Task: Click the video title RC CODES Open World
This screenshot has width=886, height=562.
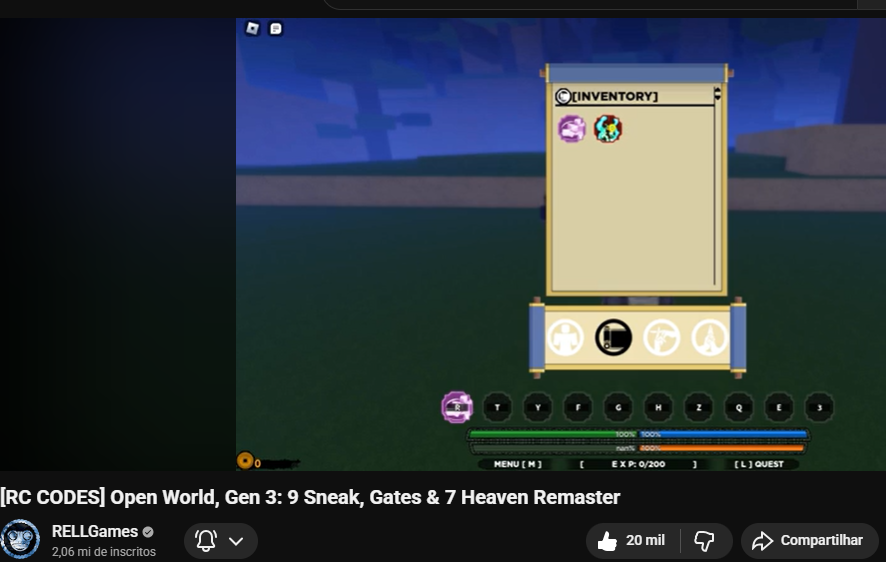Action: click(310, 497)
